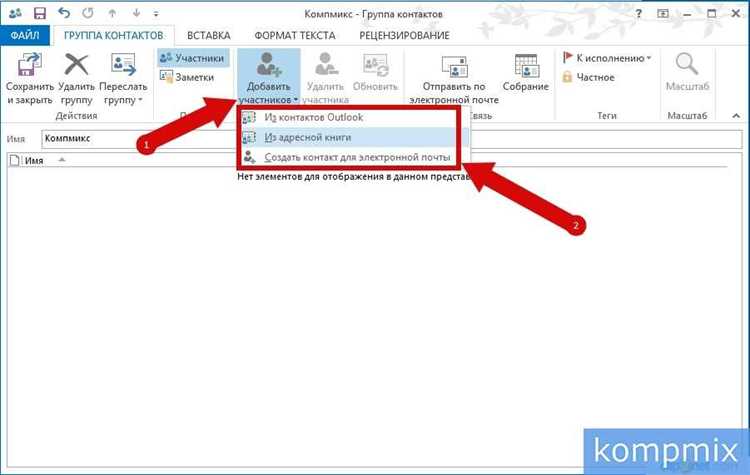
Task: Click the Имя name input field
Action: coord(392,139)
